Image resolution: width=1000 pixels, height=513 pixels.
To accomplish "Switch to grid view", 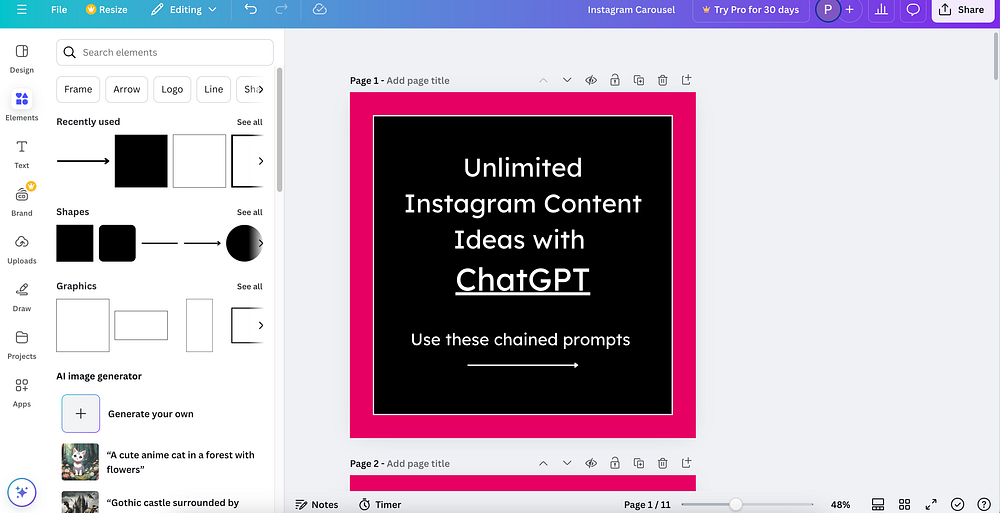I will (x=904, y=505).
